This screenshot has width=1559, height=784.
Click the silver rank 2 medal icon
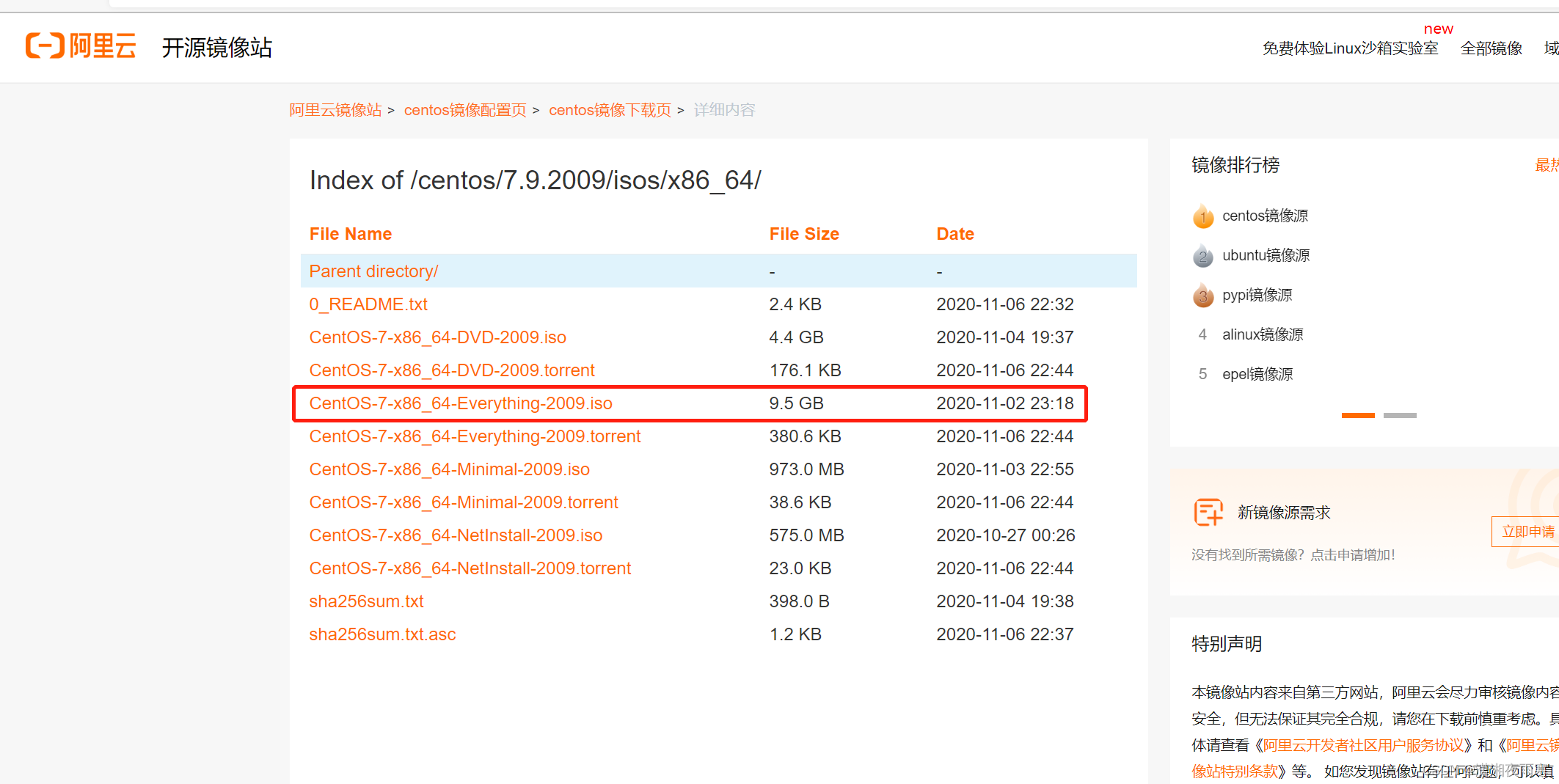click(x=1203, y=255)
